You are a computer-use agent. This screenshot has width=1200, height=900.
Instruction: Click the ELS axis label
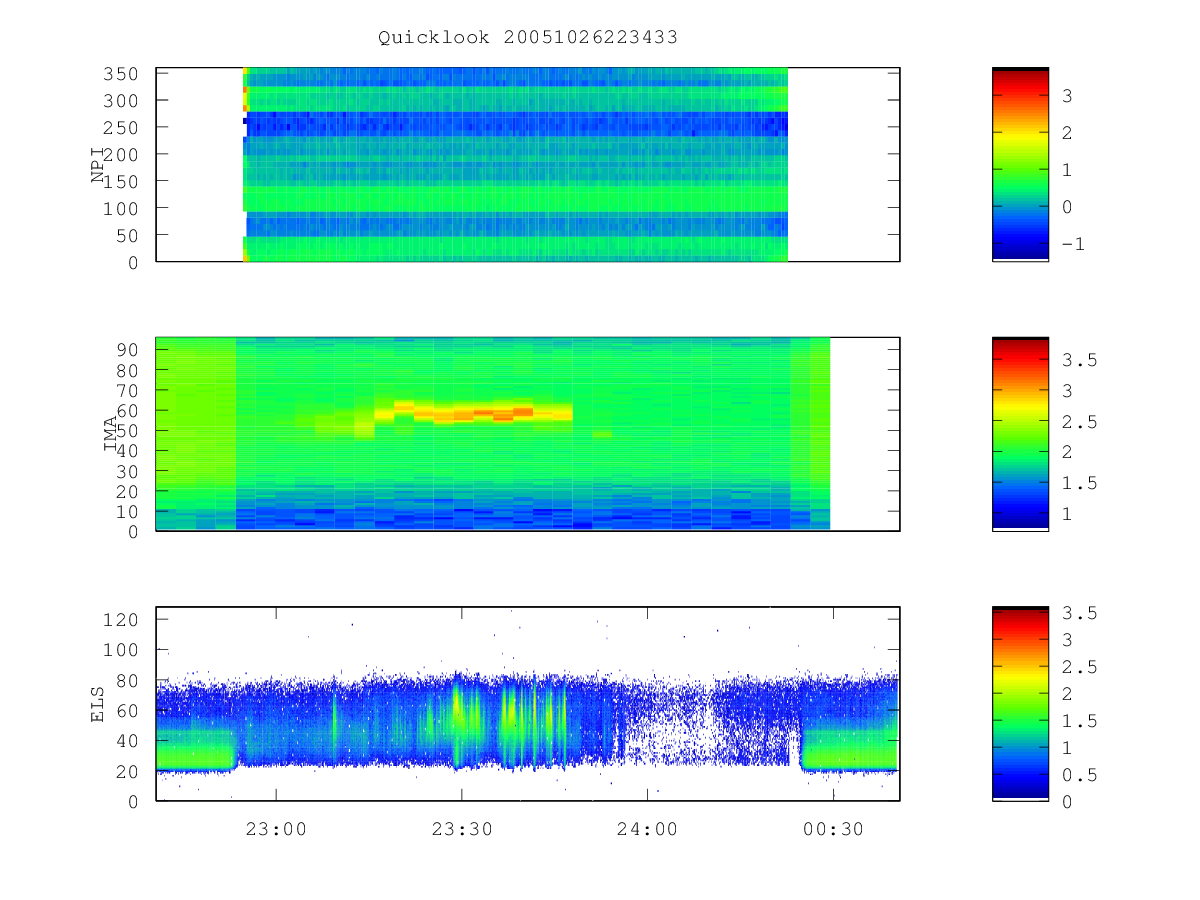(98, 703)
